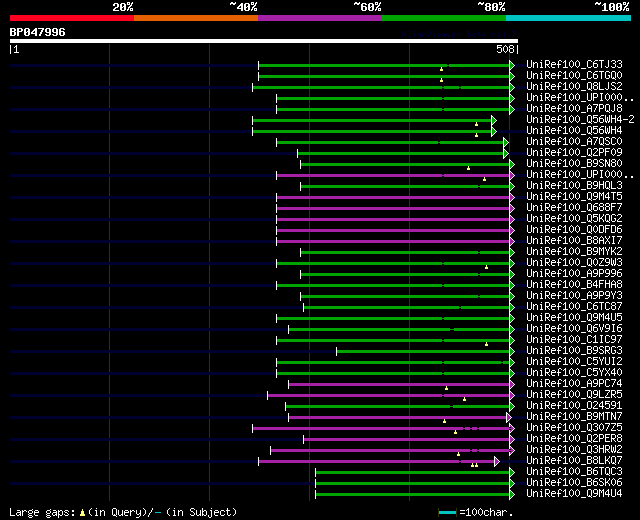
Task: Click the cyan ~100% identity legend bar
Action: click(568, 18)
